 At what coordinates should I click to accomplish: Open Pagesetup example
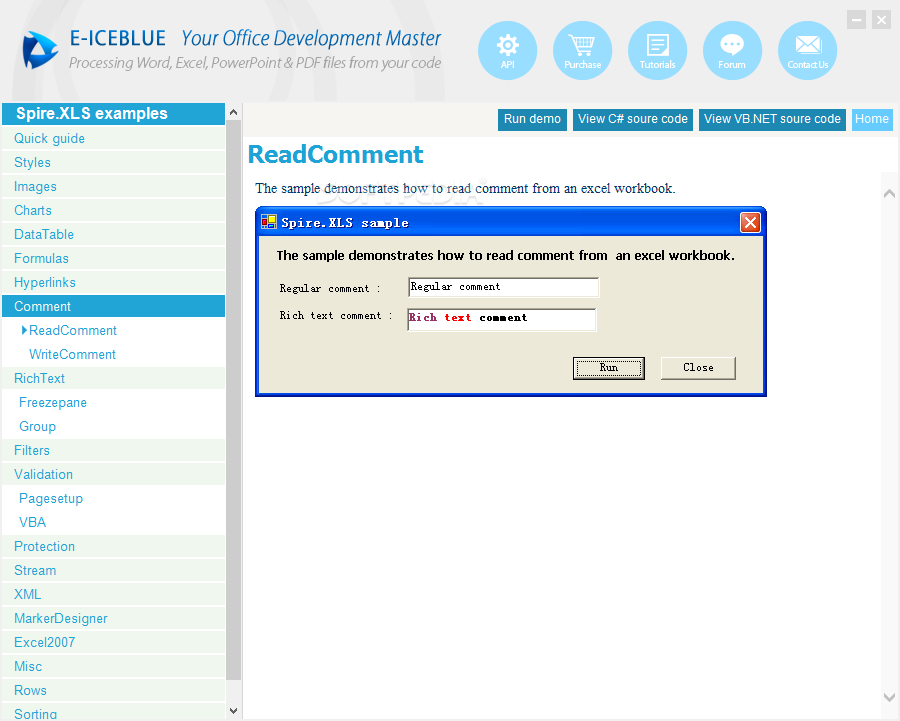point(51,499)
